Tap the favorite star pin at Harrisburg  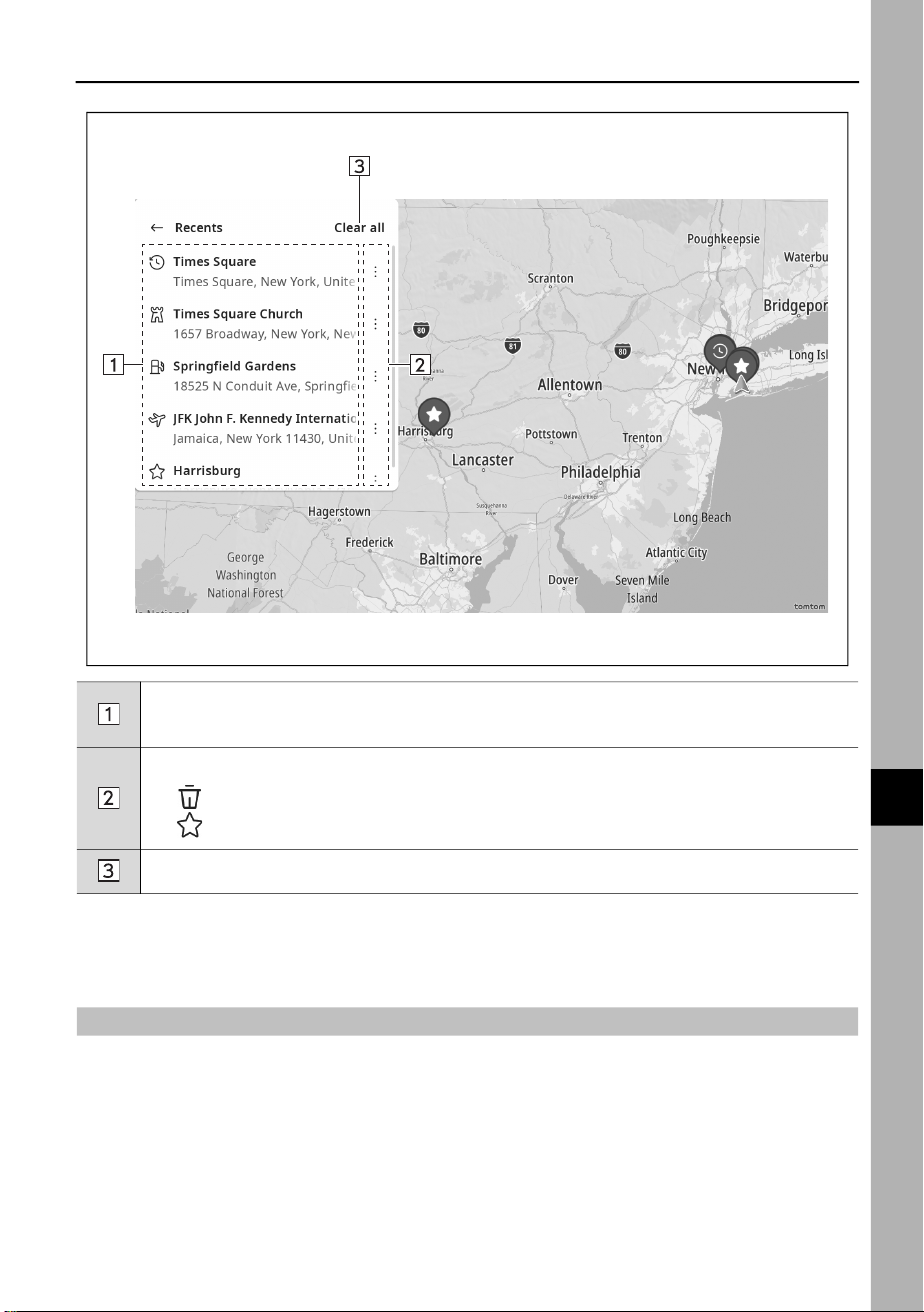[x=433, y=415]
